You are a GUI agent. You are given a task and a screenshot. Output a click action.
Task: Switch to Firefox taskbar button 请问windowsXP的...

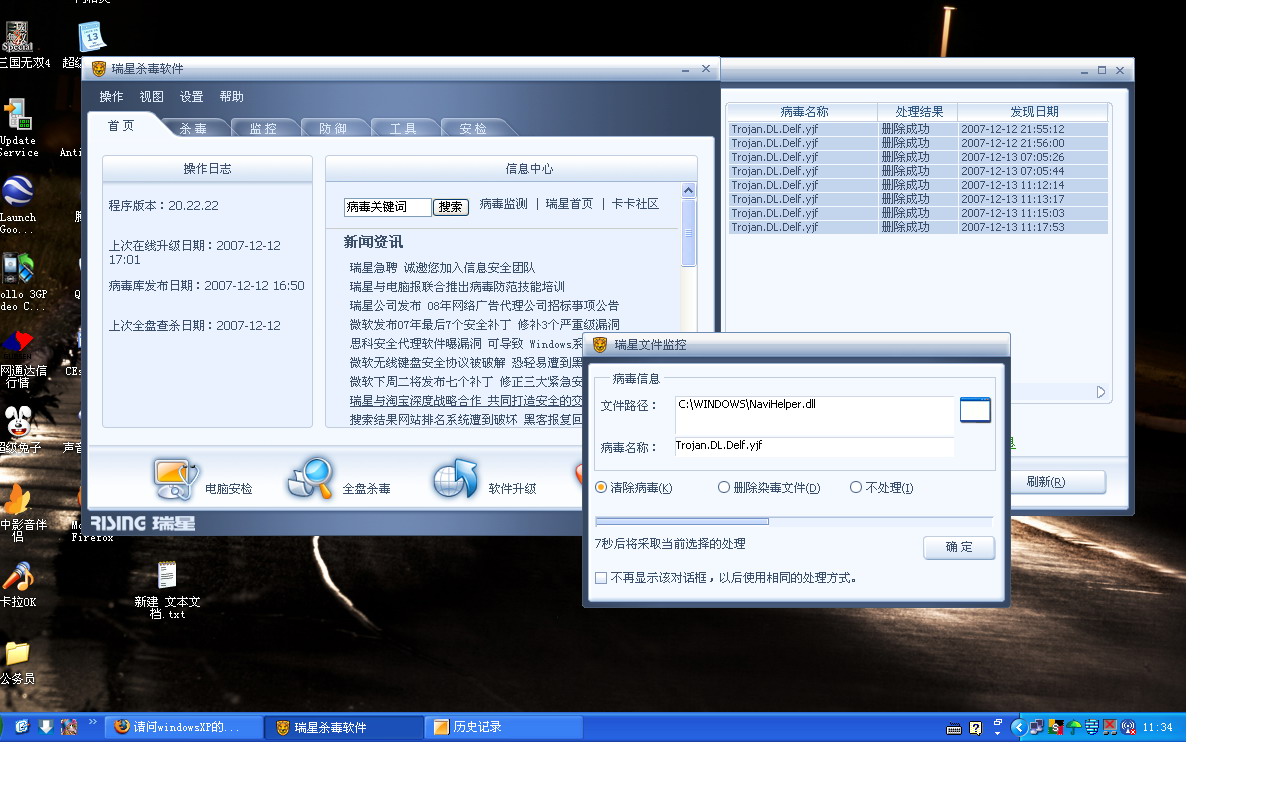coord(183,727)
